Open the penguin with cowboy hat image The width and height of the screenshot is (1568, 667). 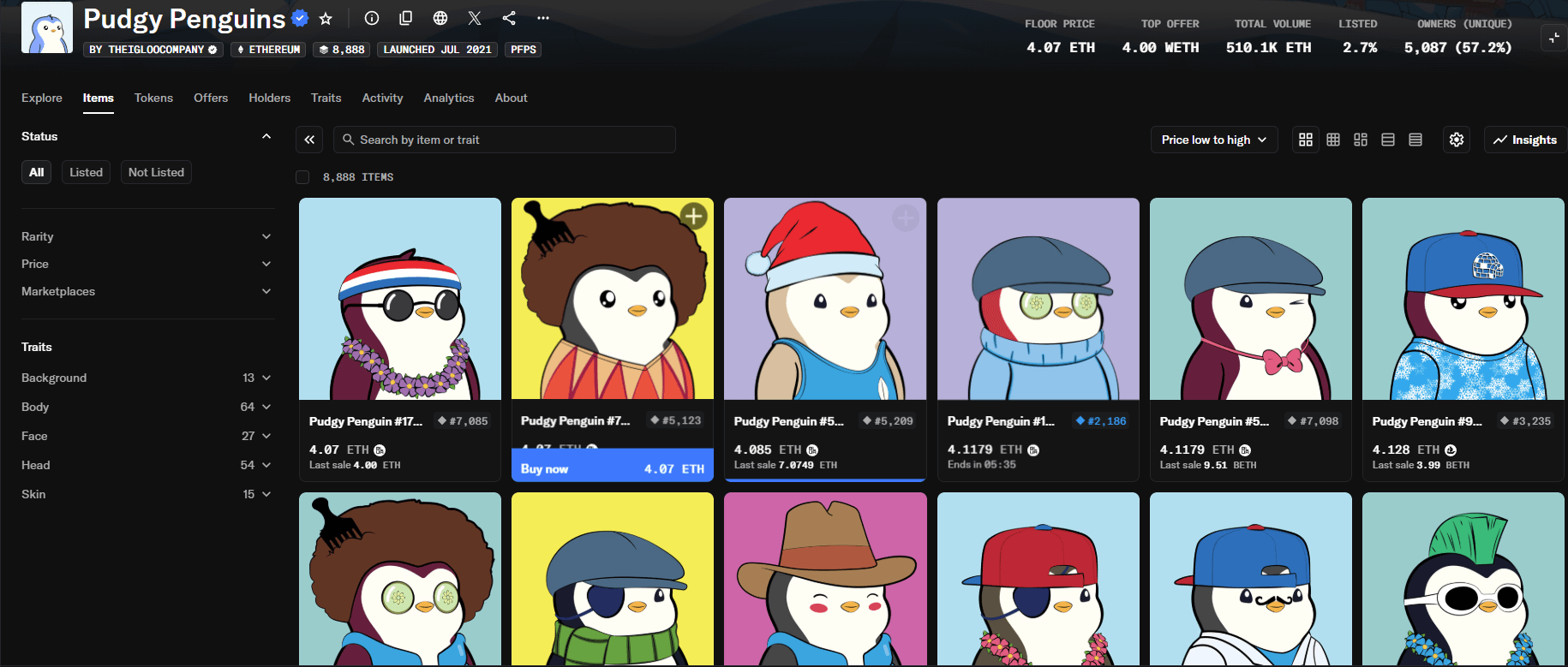point(825,579)
